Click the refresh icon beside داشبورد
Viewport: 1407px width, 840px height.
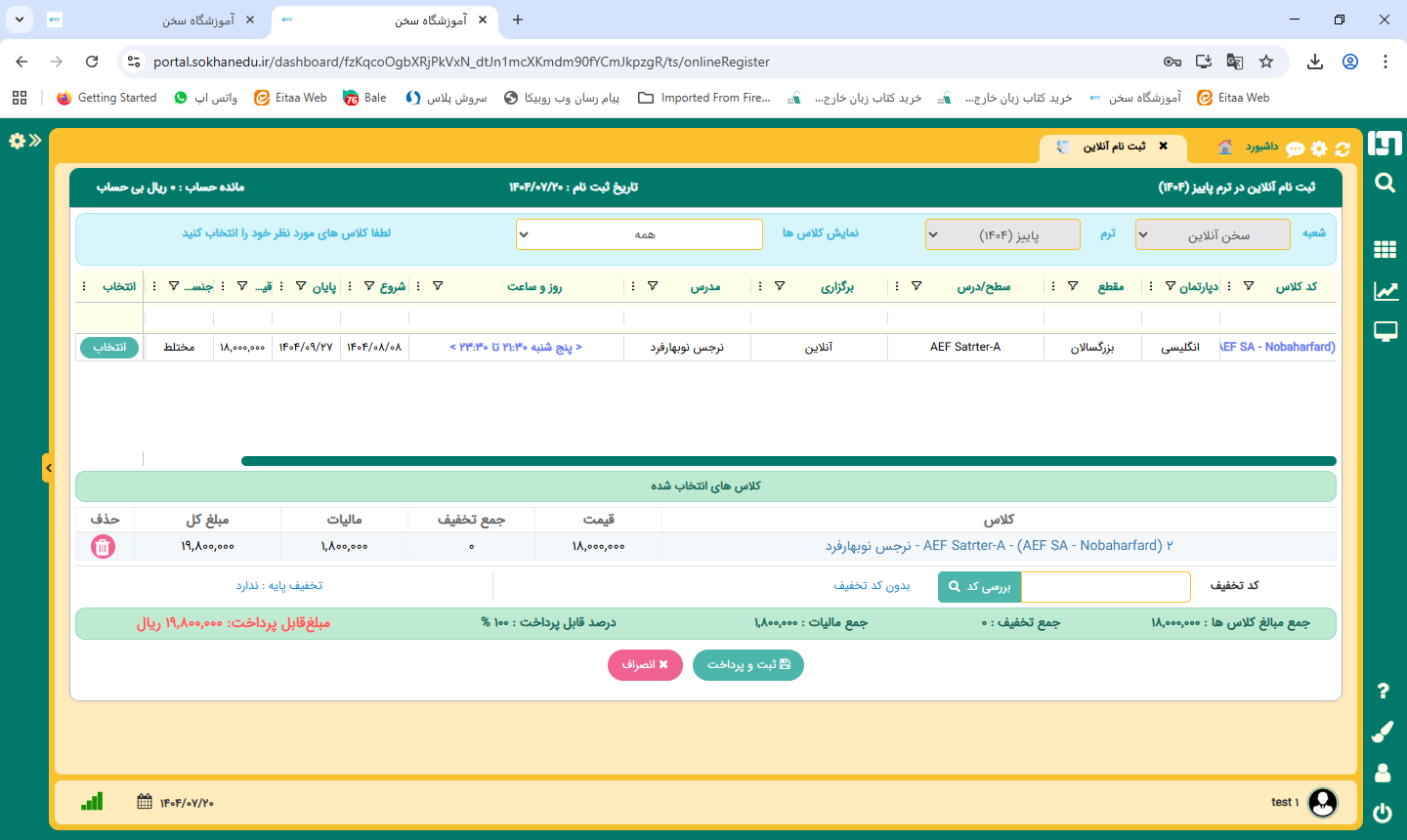tap(1343, 148)
